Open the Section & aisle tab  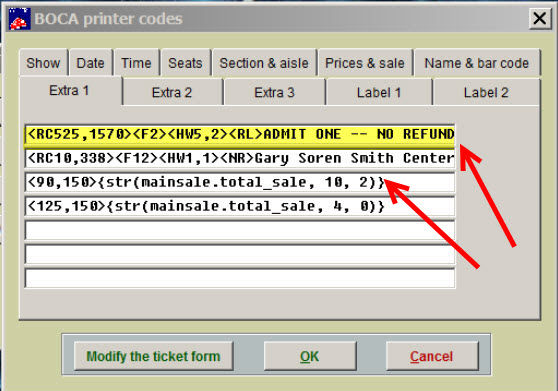click(x=264, y=63)
